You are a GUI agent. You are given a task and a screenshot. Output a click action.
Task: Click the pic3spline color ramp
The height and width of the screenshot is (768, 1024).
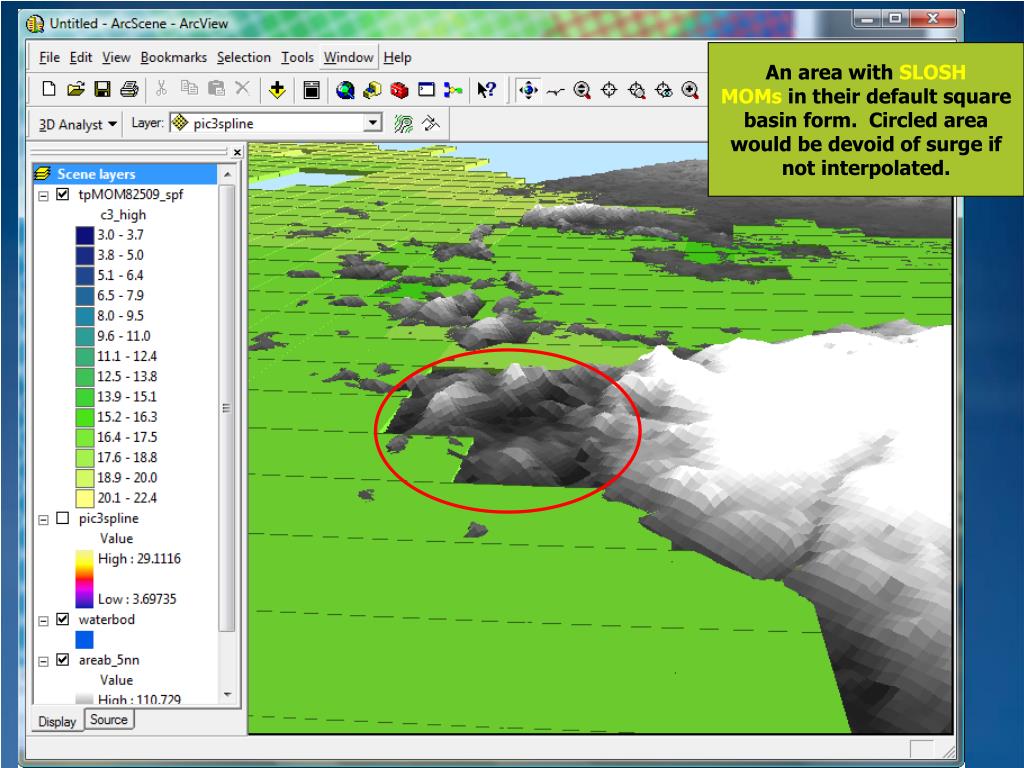[x=85, y=579]
